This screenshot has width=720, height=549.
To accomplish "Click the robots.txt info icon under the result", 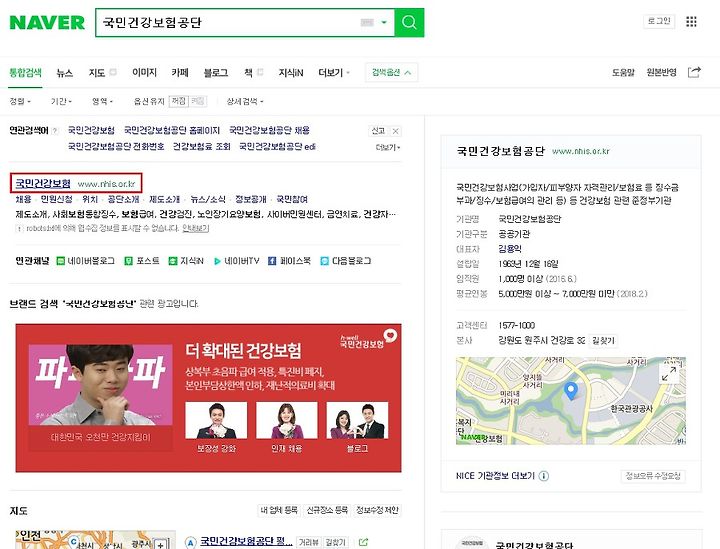I will click(19, 228).
